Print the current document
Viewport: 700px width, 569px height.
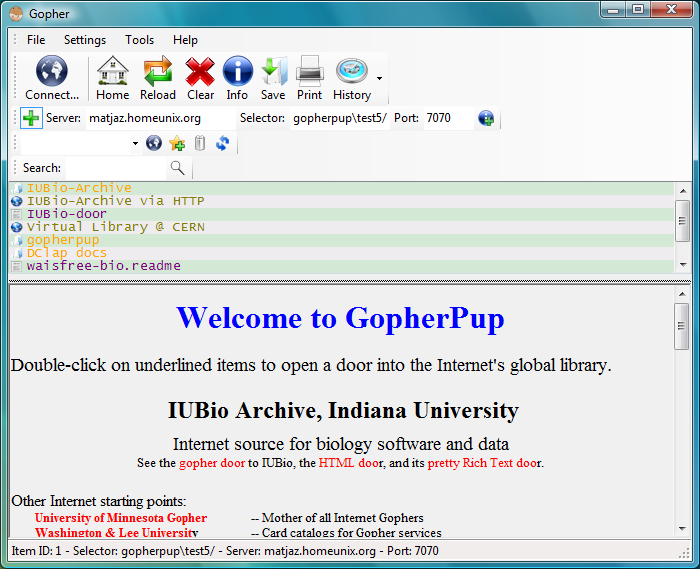[309, 72]
